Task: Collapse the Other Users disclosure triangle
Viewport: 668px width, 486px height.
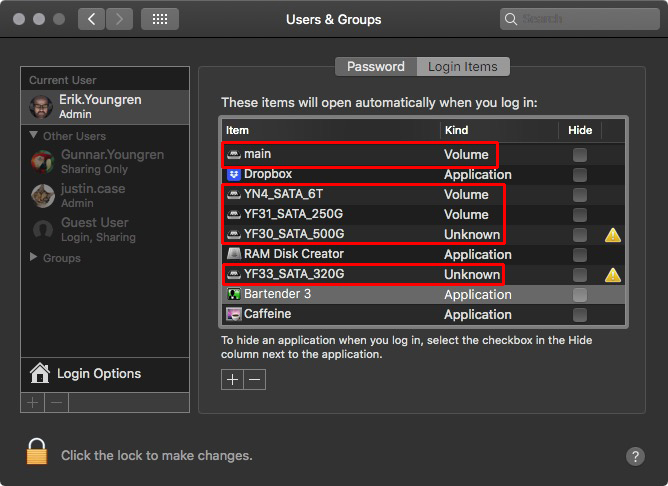Action: [x=34, y=135]
